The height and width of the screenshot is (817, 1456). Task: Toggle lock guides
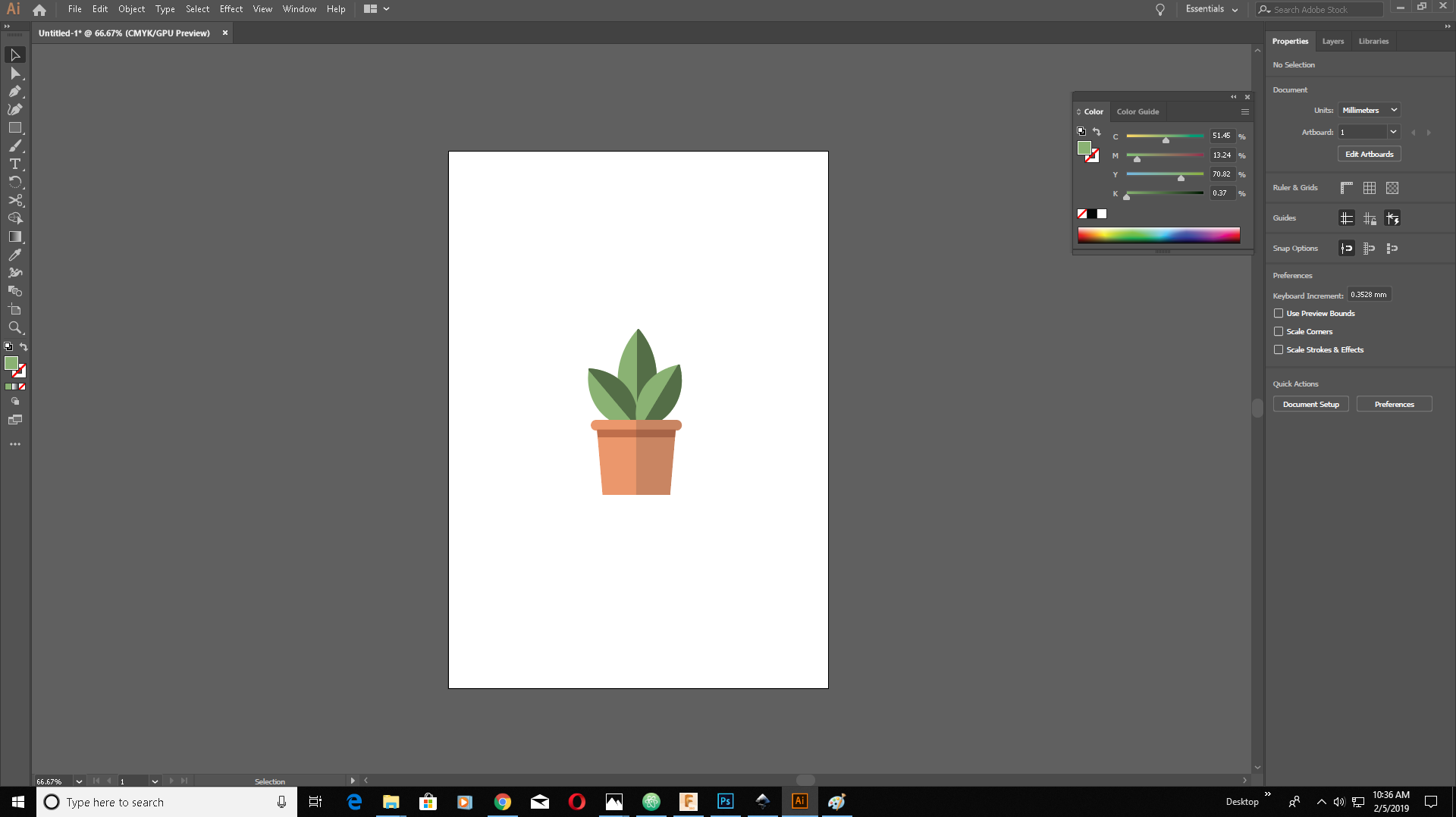pos(1370,218)
